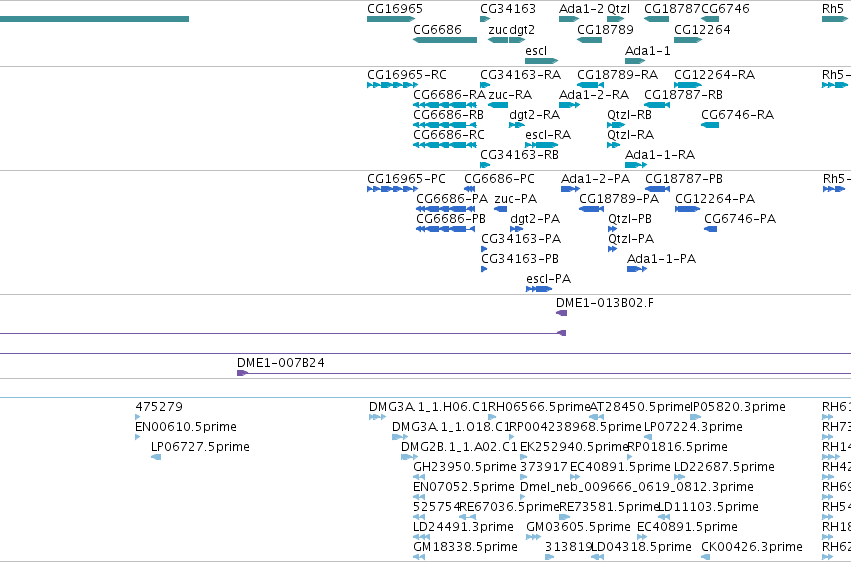The image size is (851, 562).
Task: Select transcript escl-RA
Action: pyautogui.click(x=542, y=145)
